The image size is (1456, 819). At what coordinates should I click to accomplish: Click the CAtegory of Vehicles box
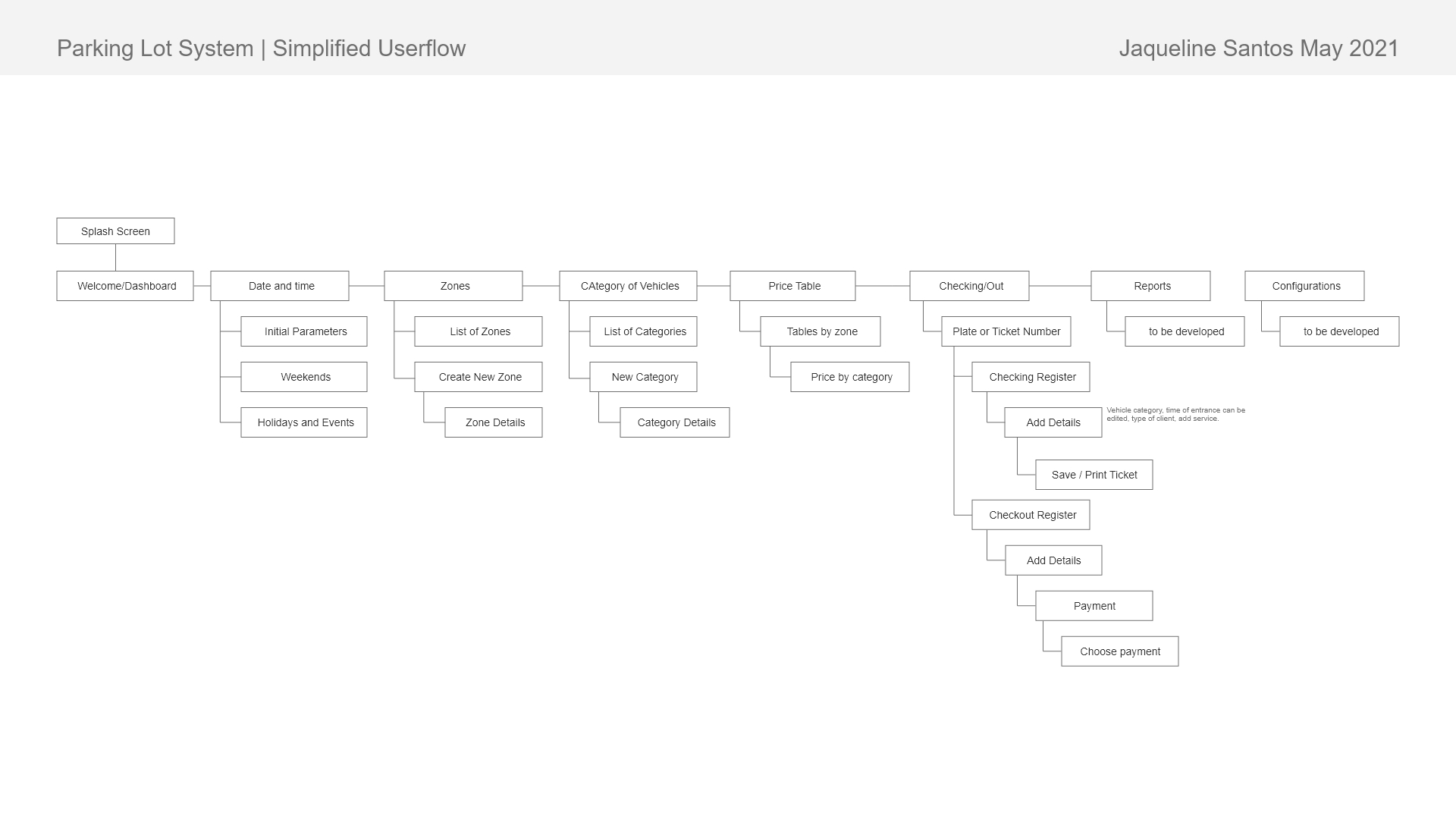click(x=628, y=286)
